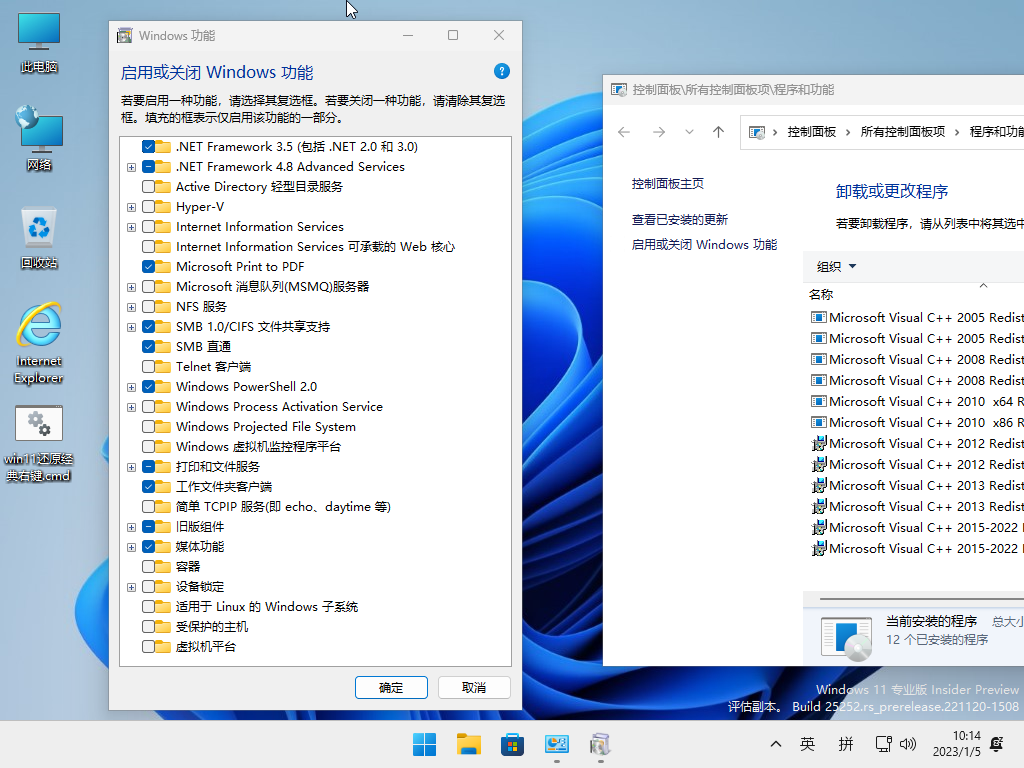This screenshot has height=768, width=1024.
Task: Open This PC desktop icon
Action: [x=39, y=42]
